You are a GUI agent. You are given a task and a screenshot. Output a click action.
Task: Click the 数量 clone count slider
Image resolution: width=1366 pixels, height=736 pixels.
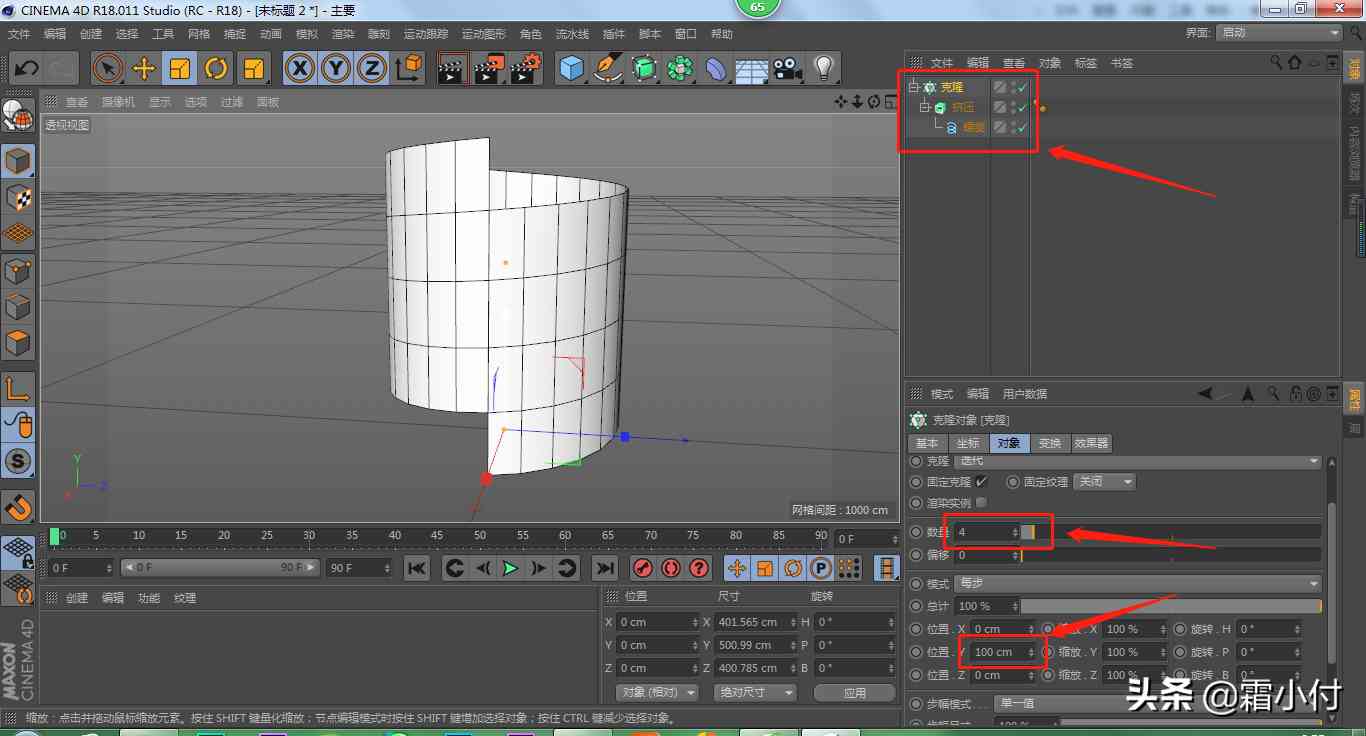[x=1170, y=532]
